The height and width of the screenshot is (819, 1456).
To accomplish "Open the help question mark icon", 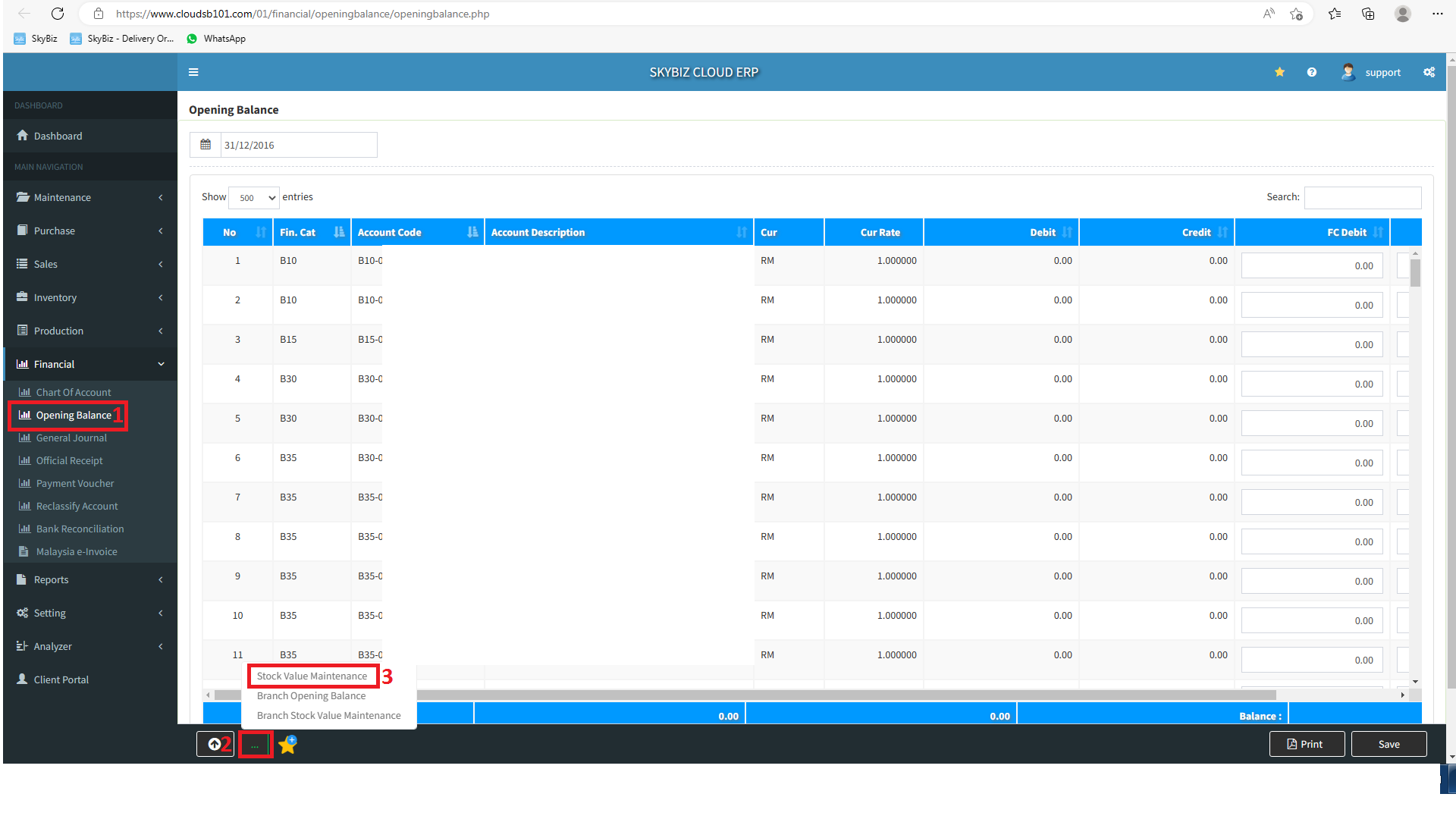I will pyautogui.click(x=1311, y=72).
